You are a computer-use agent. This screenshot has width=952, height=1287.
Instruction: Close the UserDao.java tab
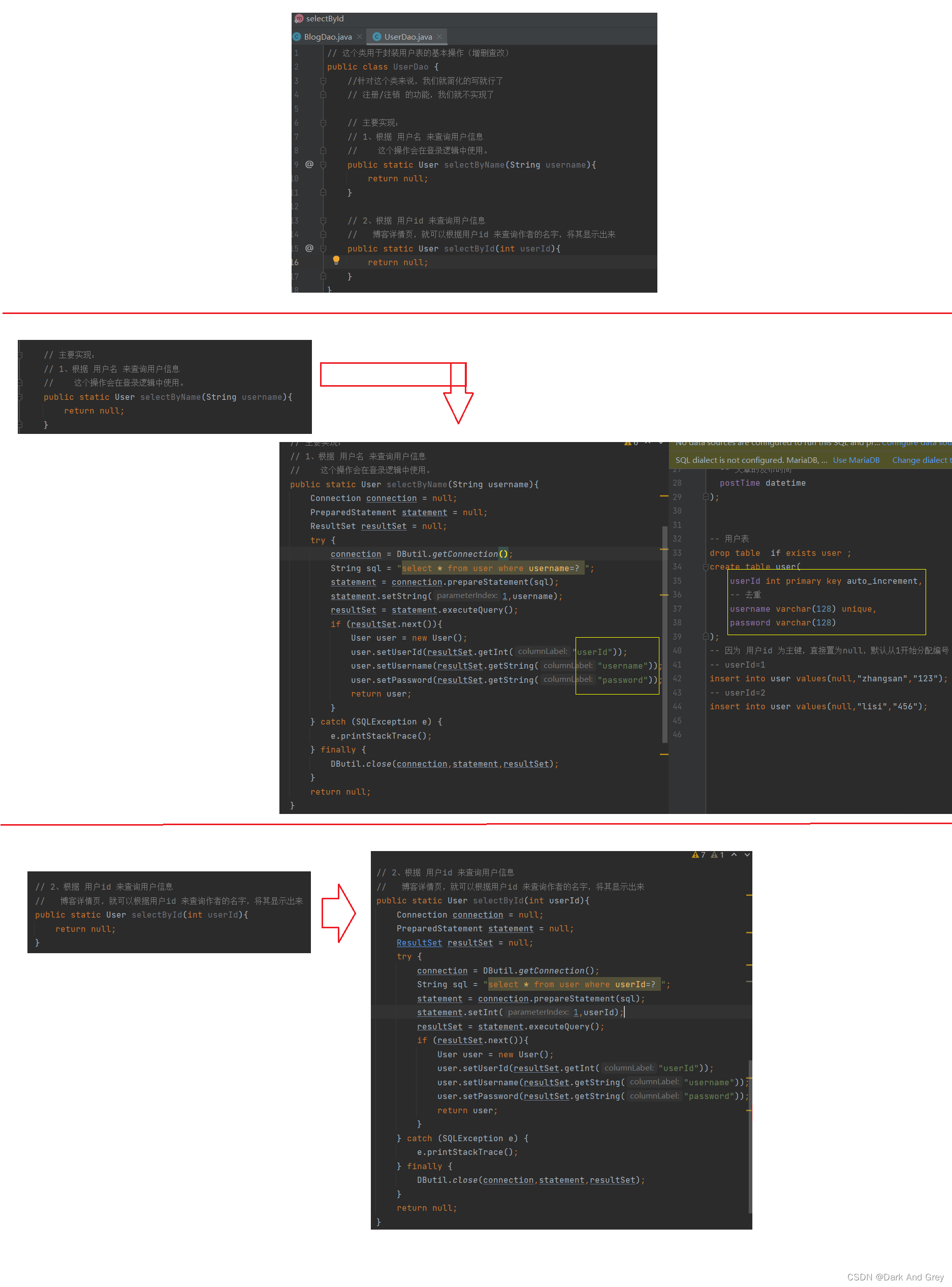click(x=440, y=37)
